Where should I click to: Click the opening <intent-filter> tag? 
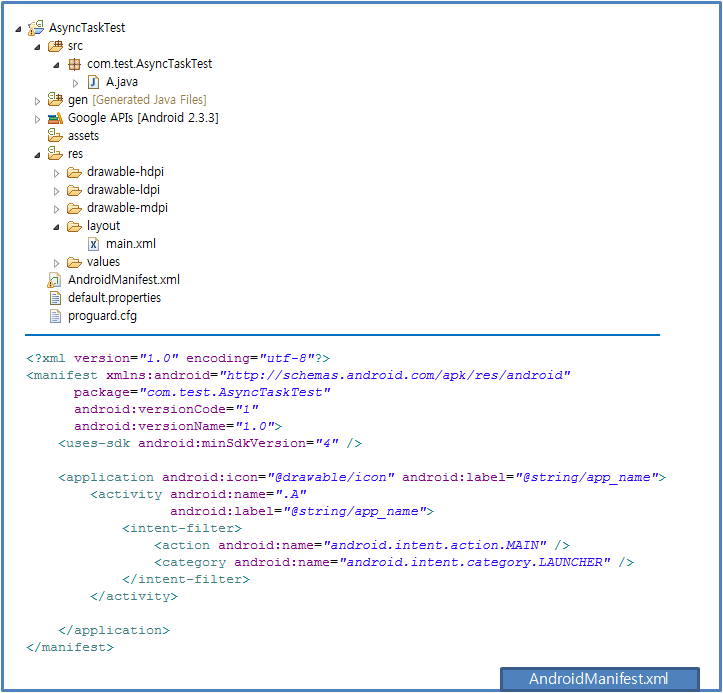pyautogui.click(x=182, y=528)
